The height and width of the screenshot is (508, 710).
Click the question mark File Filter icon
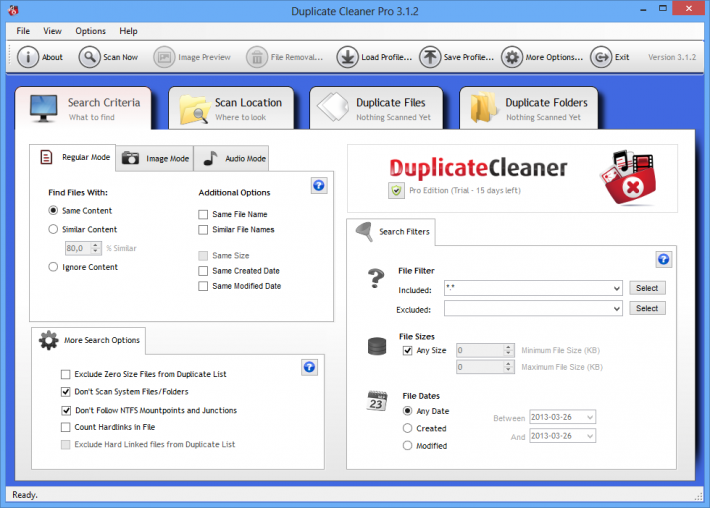click(x=375, y=278)
